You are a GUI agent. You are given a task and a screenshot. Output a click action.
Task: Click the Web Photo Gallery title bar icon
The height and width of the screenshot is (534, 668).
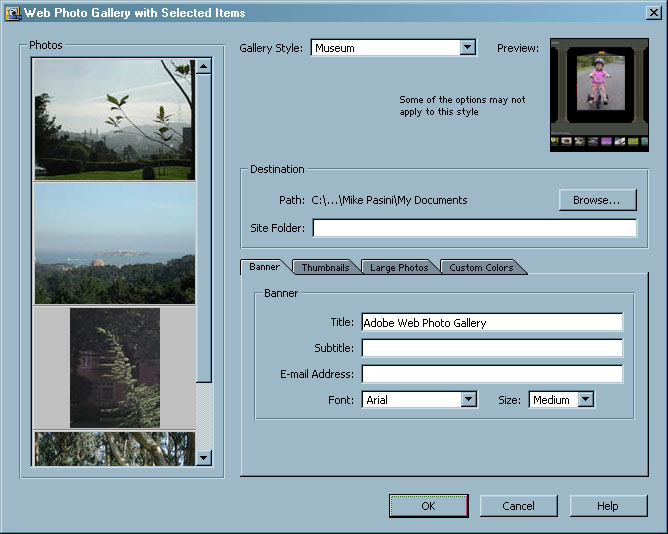coord(13,13)
